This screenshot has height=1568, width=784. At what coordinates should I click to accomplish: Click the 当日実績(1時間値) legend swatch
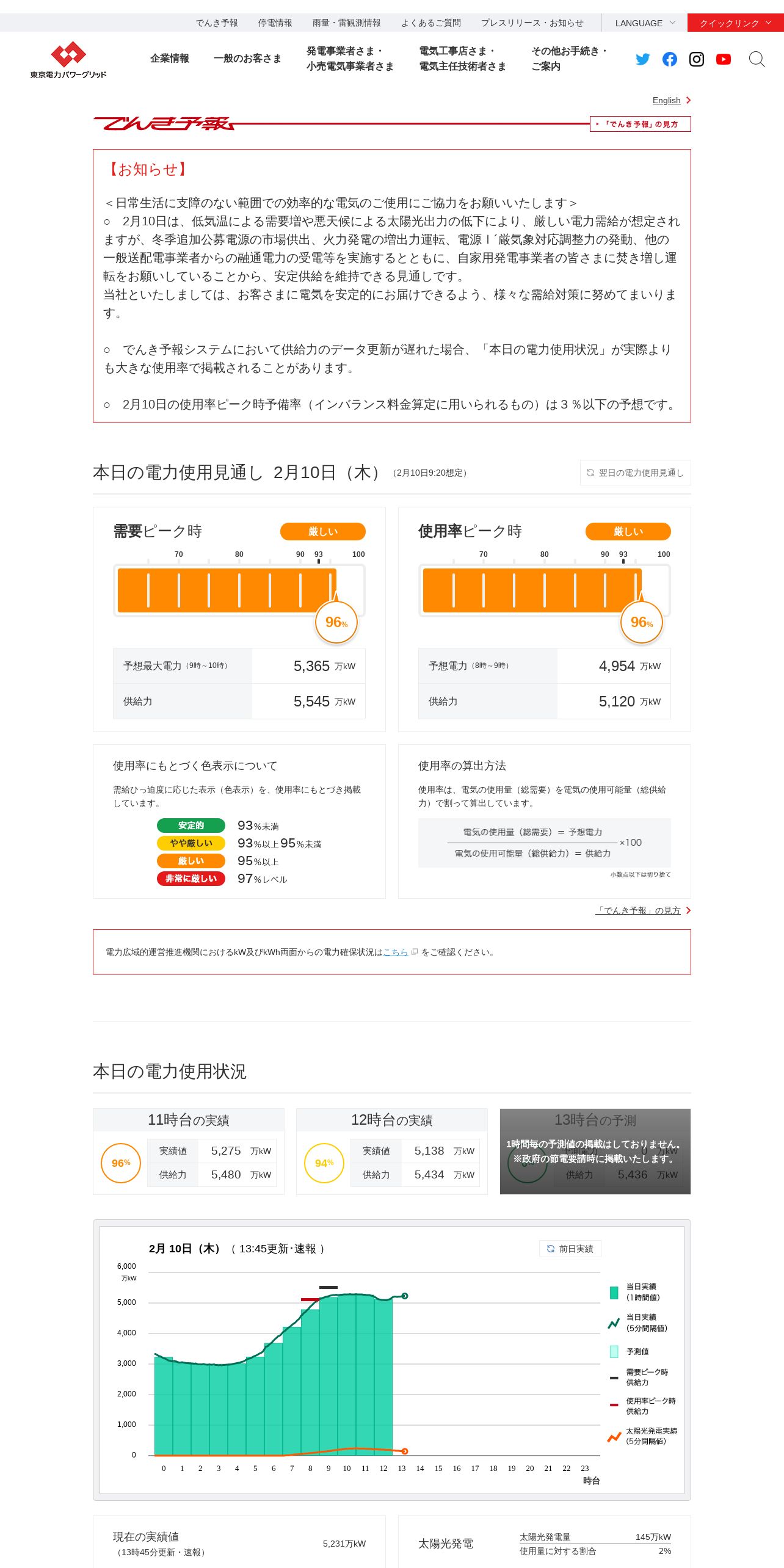pos(614,1292)
